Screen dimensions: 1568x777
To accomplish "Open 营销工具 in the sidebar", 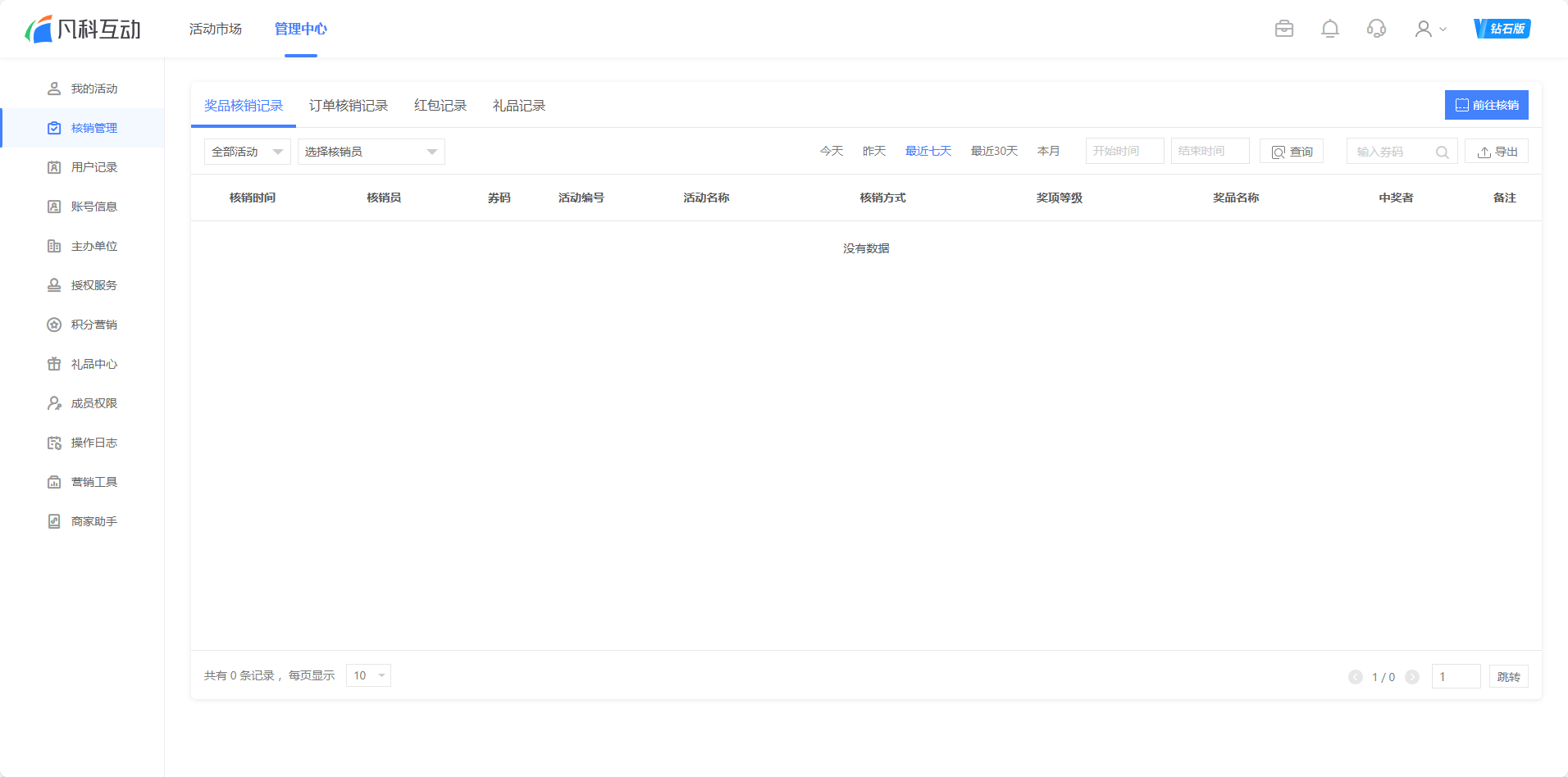I will tap(93, 481).
